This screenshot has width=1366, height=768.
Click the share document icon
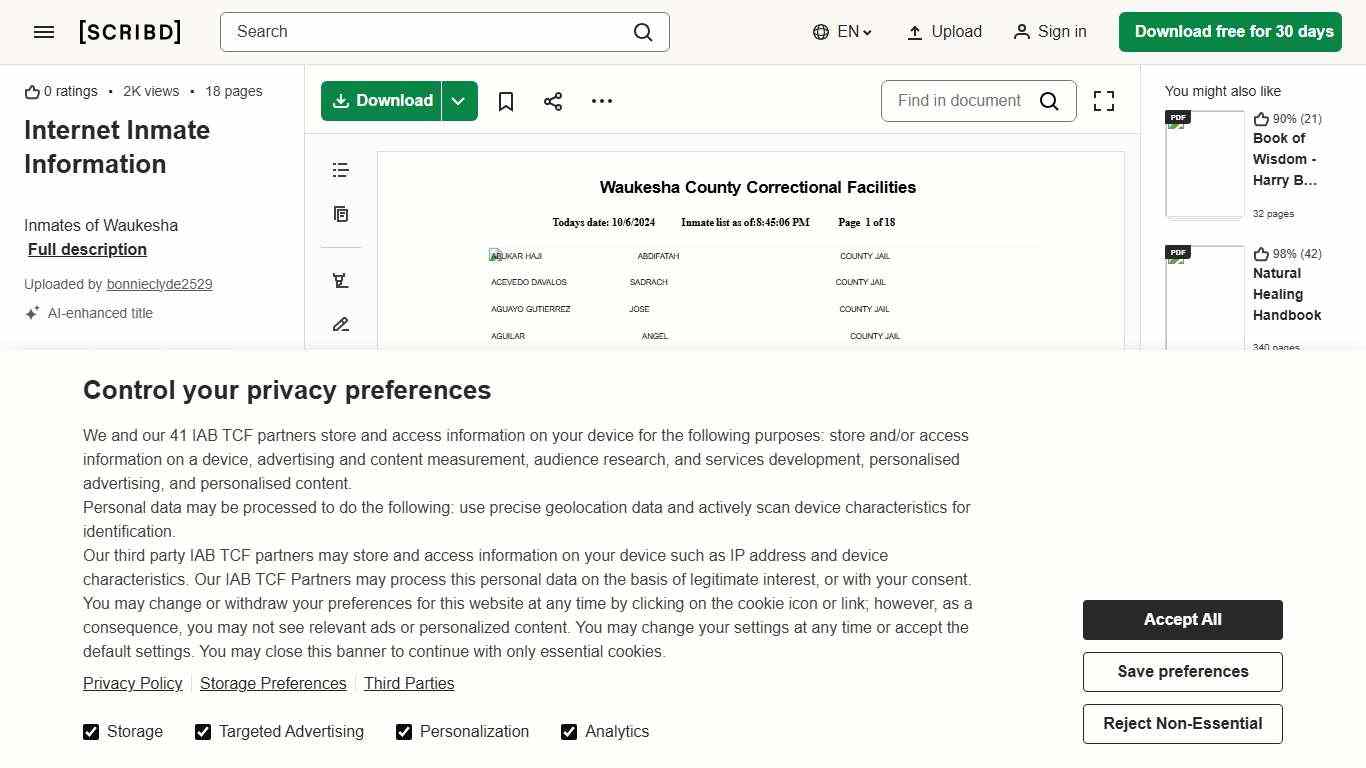coord(553,101)
